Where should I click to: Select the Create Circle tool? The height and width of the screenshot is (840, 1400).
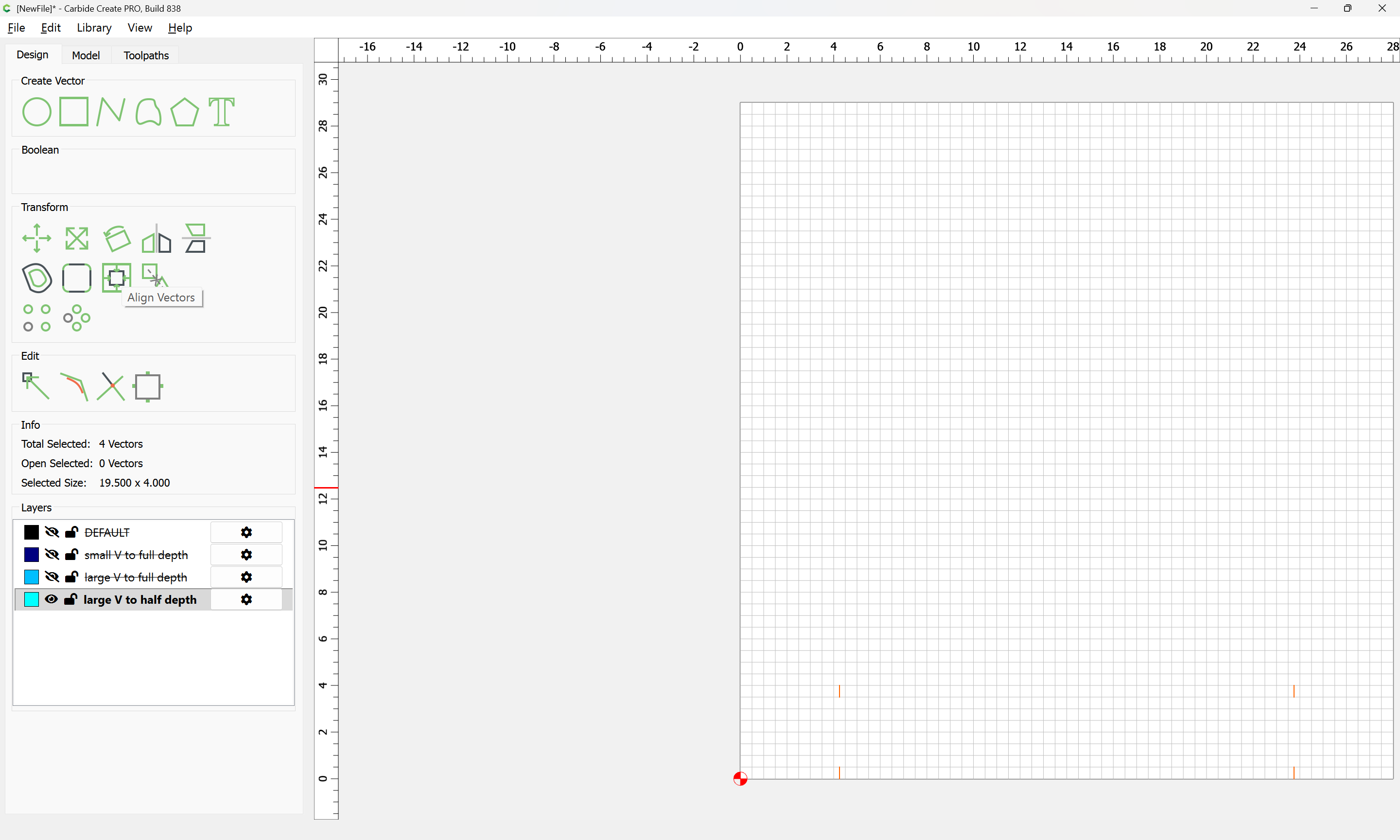click(37, 111)
